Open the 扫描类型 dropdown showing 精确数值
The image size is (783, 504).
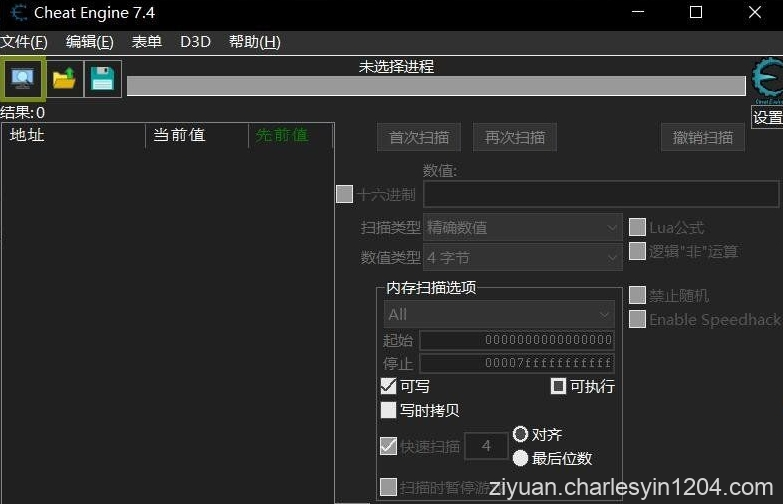point(523,228)
